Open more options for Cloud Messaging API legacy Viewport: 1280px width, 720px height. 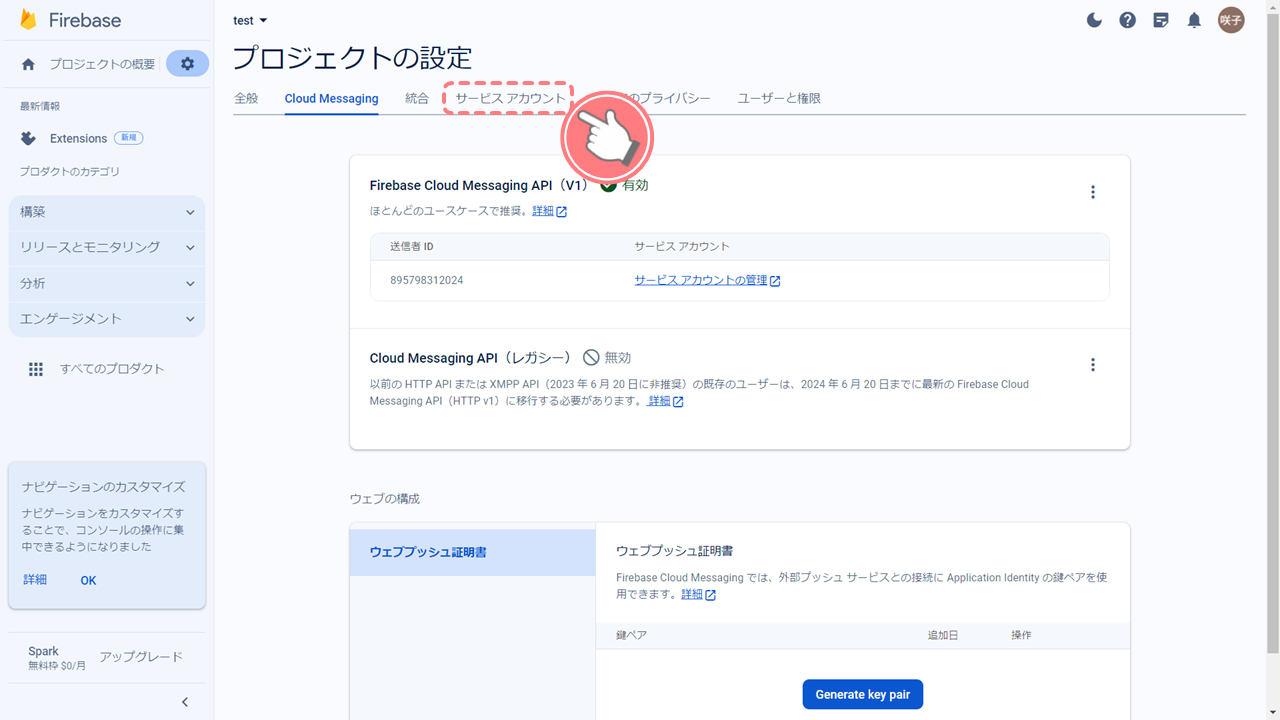coord(1093,365)
